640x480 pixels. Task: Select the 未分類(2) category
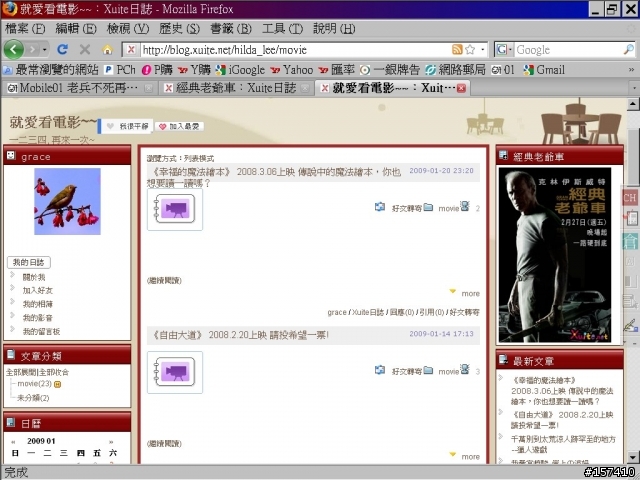33,398
